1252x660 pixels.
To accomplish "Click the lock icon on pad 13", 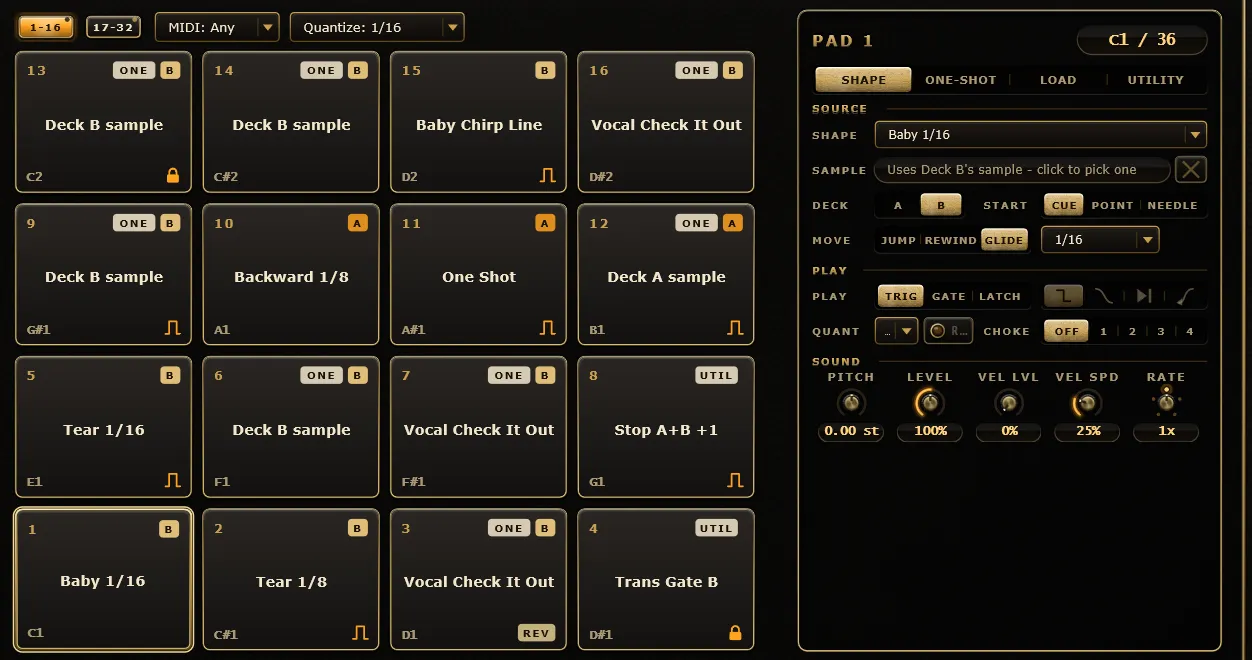I will click(x=173, y=176).
